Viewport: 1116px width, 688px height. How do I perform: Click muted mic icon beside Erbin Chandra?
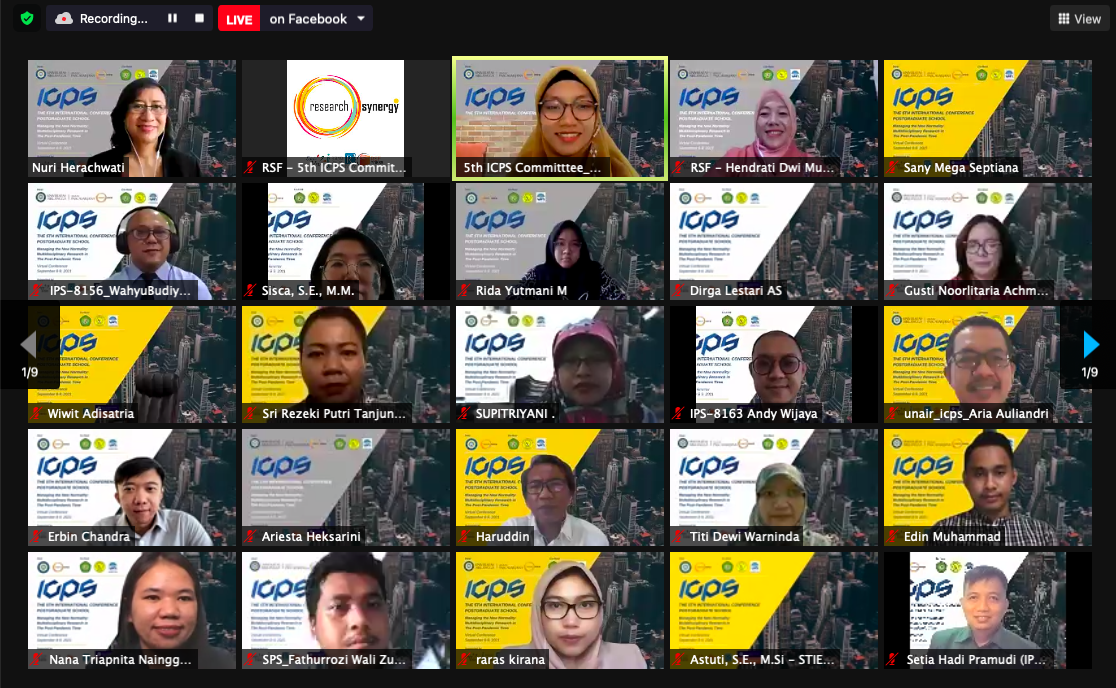coord(37,537)
